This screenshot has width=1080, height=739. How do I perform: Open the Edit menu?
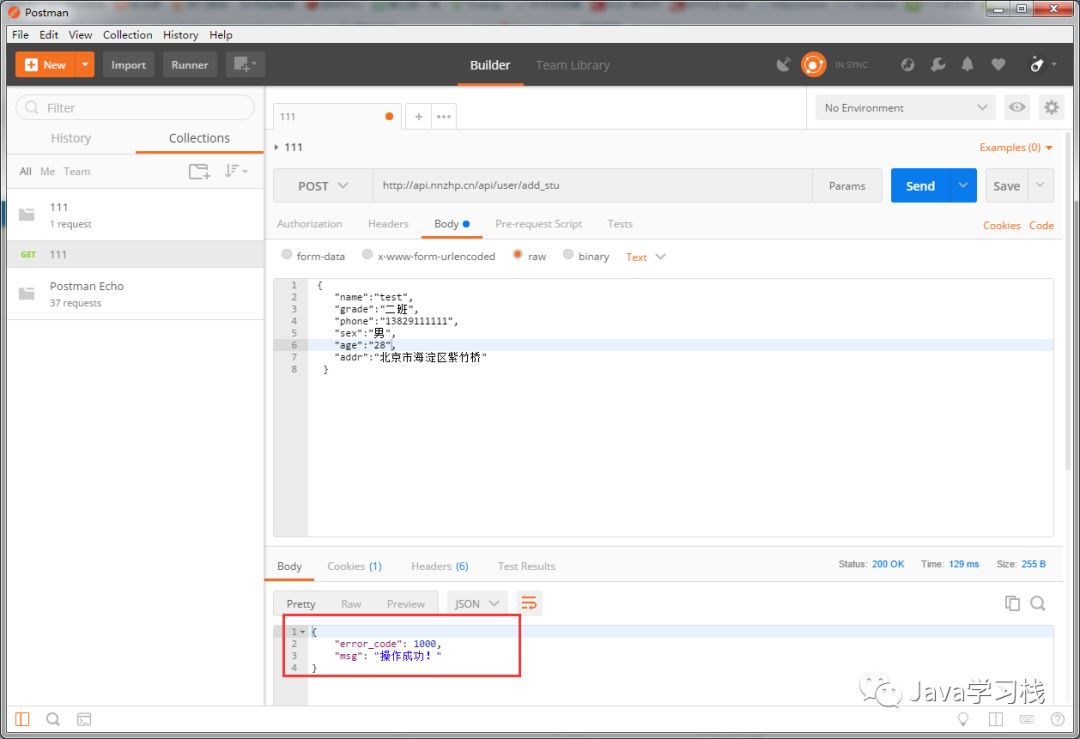pyautogui.click(x=48, y=34)
